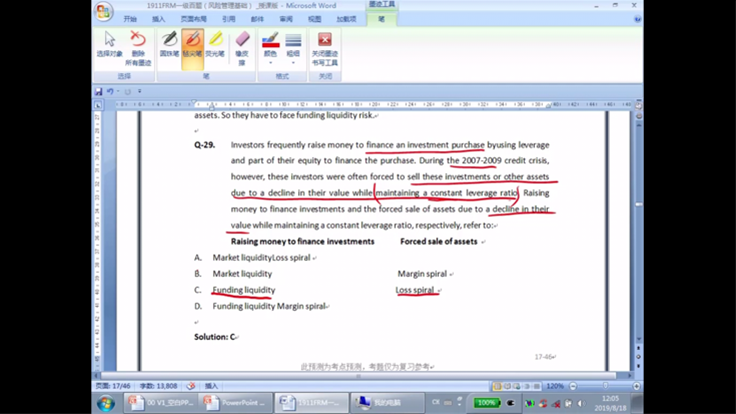The width and height of the screenshot is (736, 414).
Task: Click the Office button at top left
Action: tap(103, 11)
